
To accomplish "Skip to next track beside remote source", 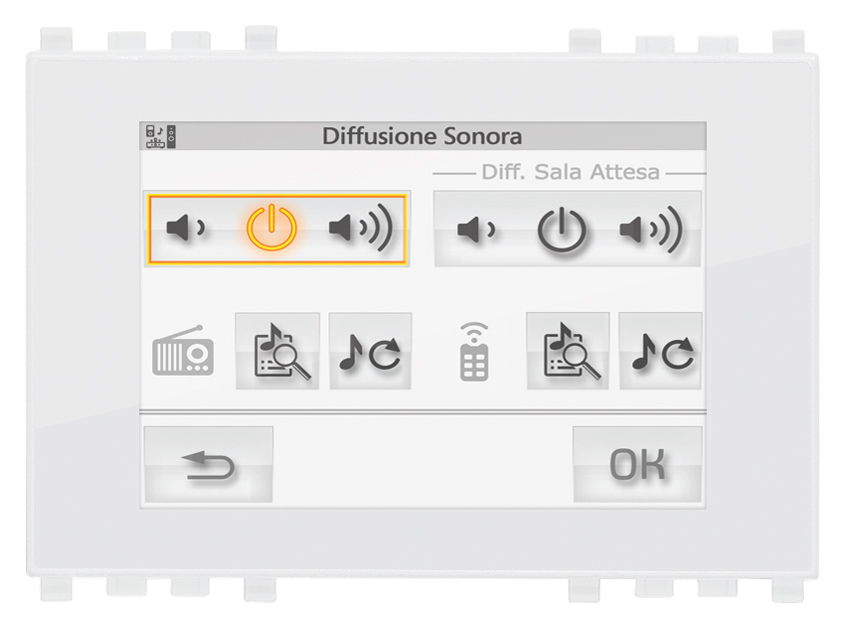I will point(661,351).
